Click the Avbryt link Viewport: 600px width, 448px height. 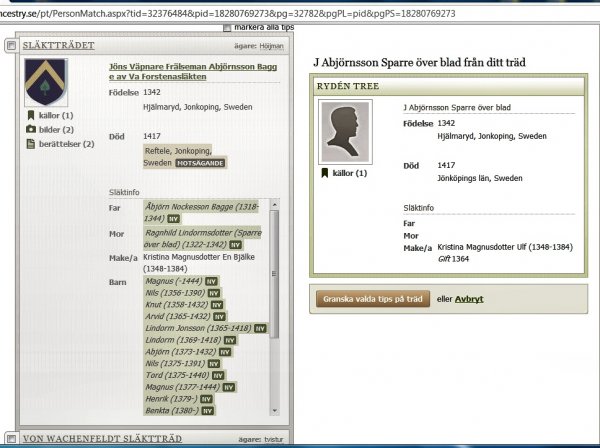pyautogui.click(x=469, y=298)
